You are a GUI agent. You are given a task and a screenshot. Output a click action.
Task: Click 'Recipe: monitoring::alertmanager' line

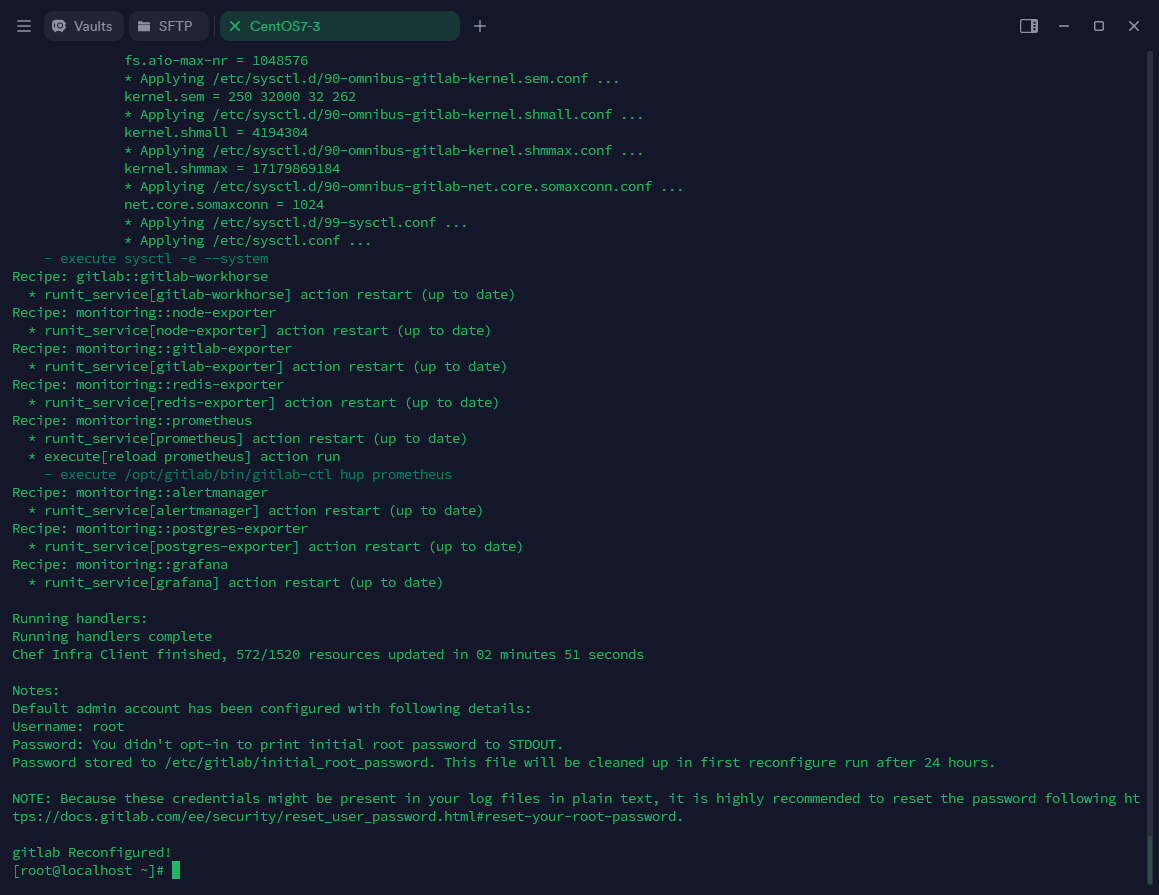[140, 492]
